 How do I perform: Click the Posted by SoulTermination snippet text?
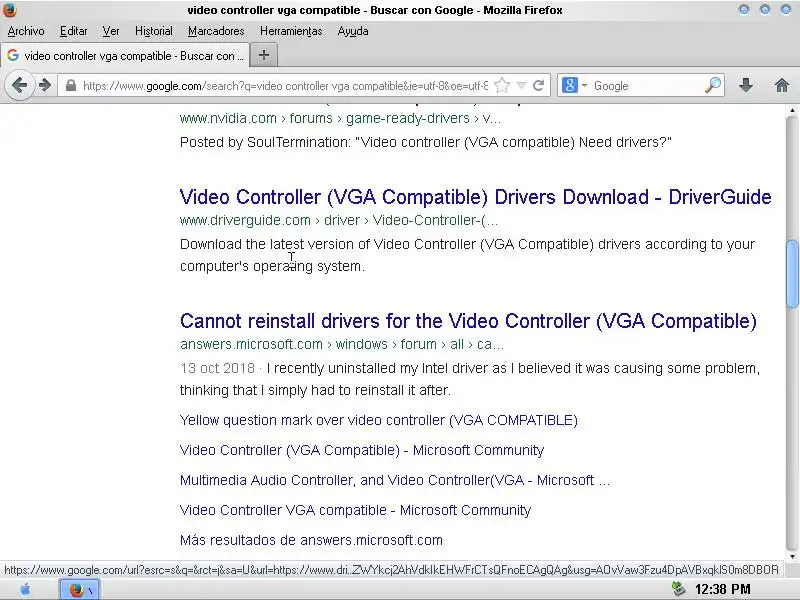(x=426, y=142)
